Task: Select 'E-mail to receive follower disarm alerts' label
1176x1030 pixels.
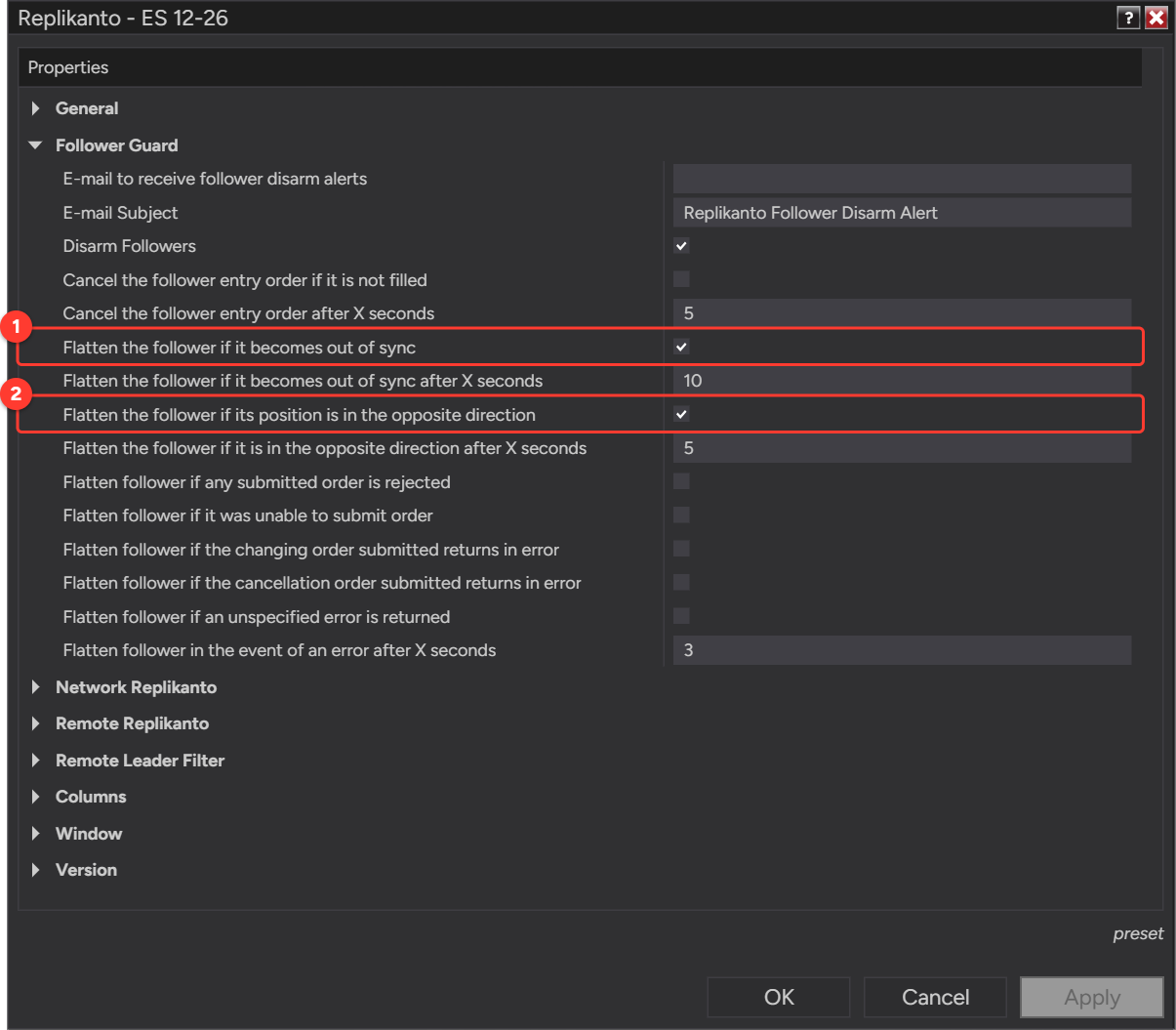Action: (x=215, y=179)
